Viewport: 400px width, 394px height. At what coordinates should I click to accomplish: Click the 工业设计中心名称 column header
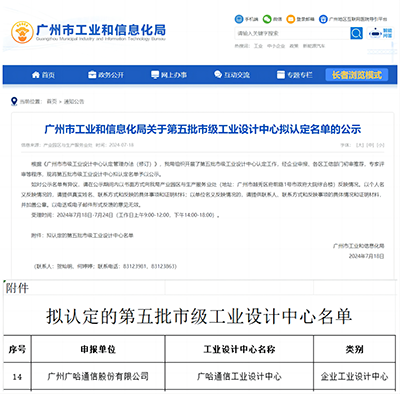tap(239, 349)
